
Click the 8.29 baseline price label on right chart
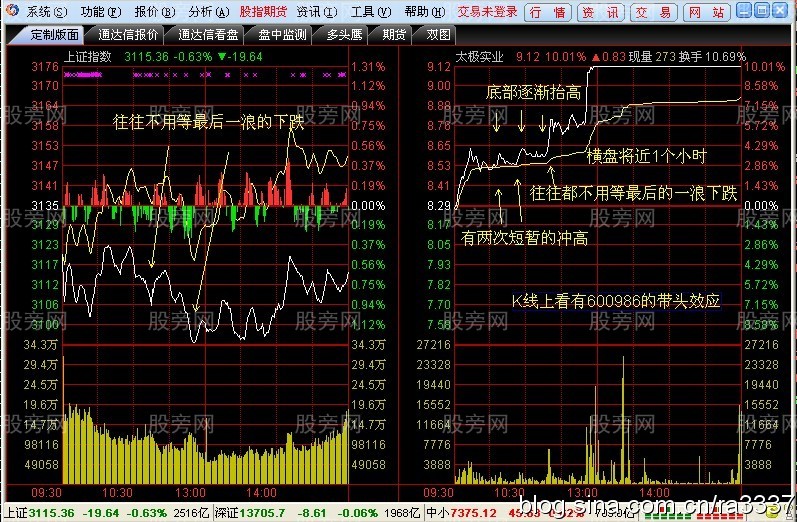439,206
